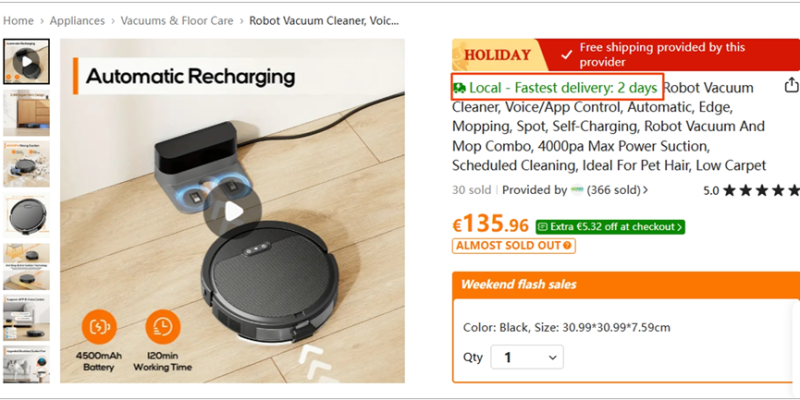This screenshot has width=800, height=400.
Task: Expand the Extra €5.32 off at checkout arrow
Action: click(x=680, y=227)
